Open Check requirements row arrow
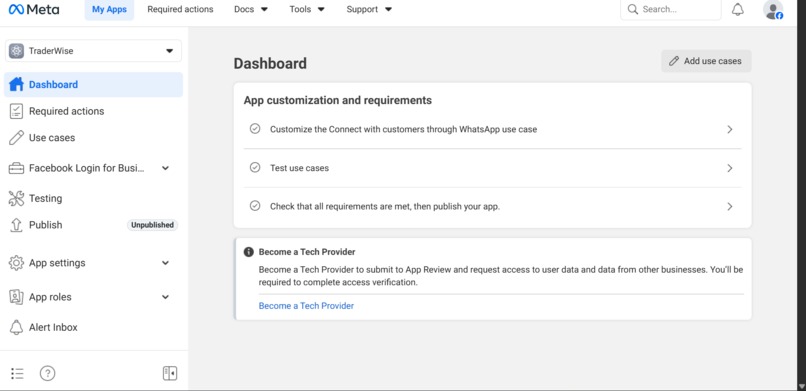The width and height of the screenshot is (806, 391). [x=730, y=207]
